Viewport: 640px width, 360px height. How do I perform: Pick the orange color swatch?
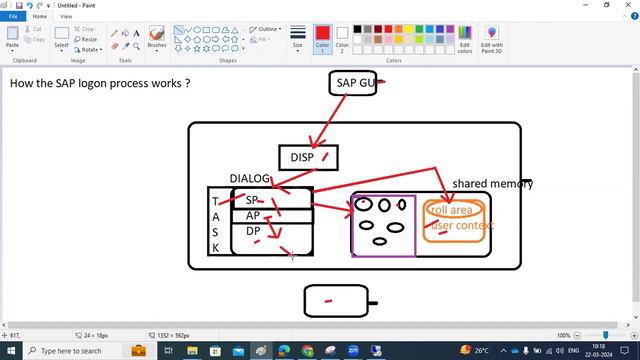(399, 29)
